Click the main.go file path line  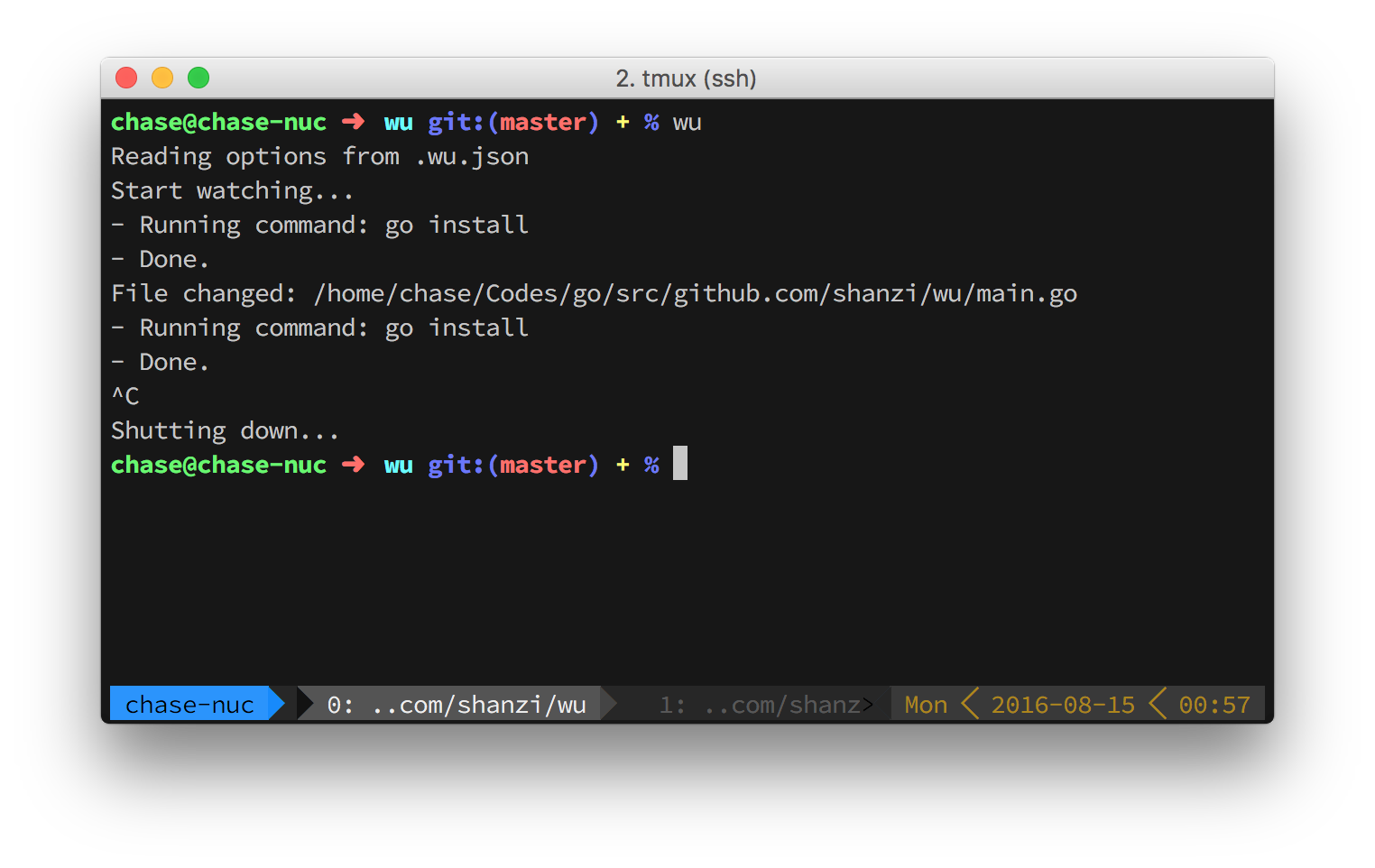point(594,294)
